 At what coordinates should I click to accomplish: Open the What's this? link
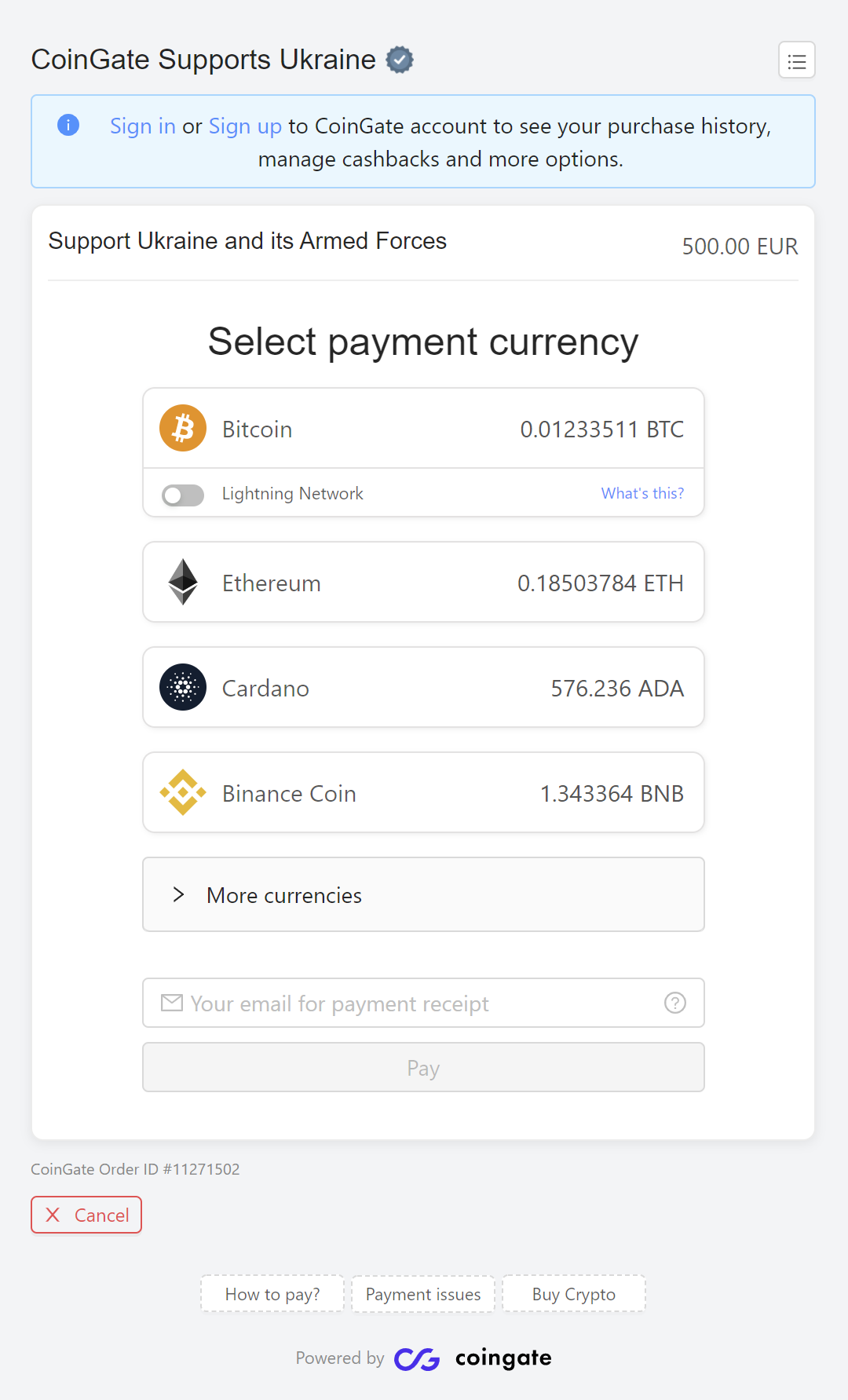(642, 493)
